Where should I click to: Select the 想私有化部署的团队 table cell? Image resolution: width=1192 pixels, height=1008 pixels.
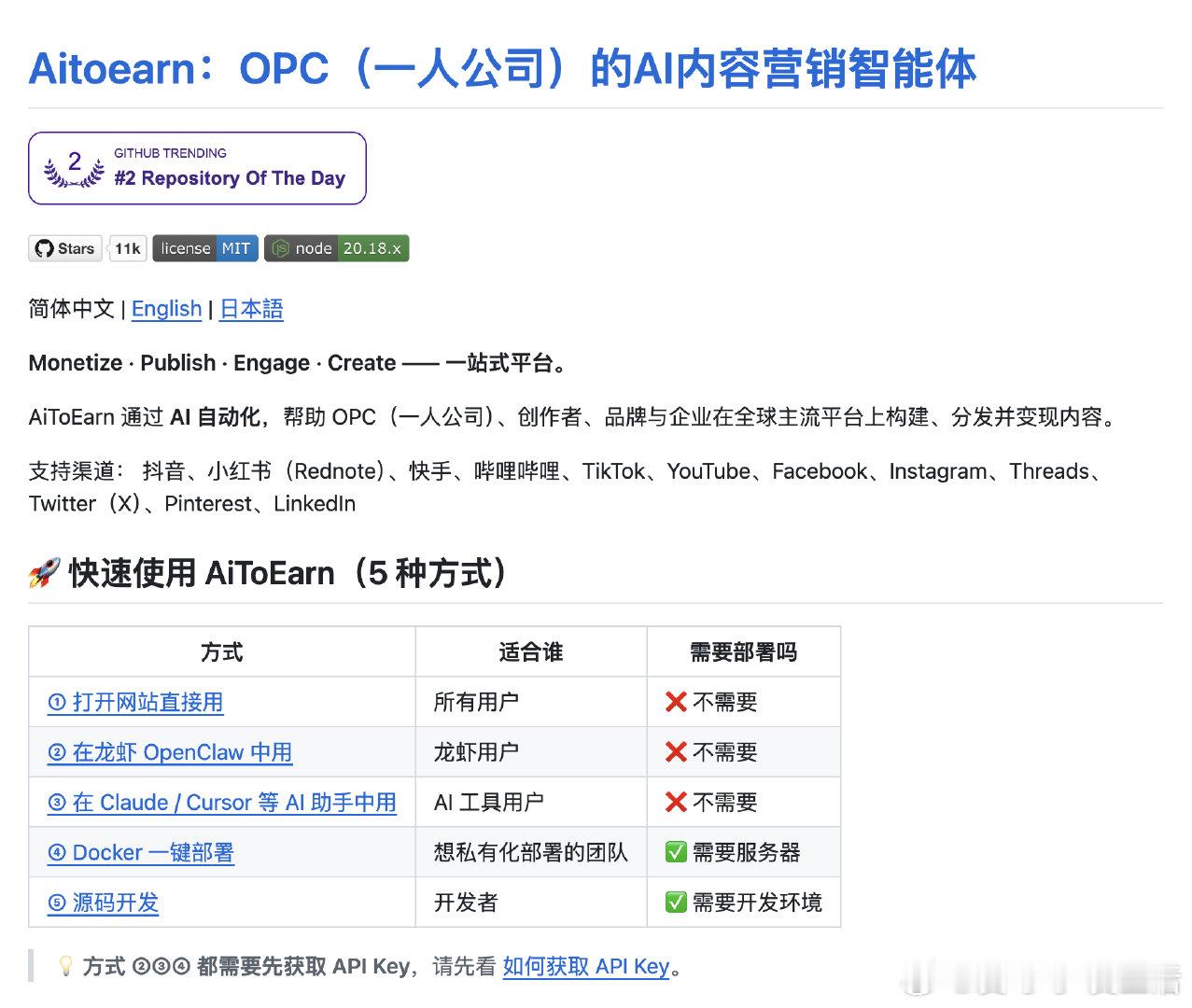click(x=531, y=853)
